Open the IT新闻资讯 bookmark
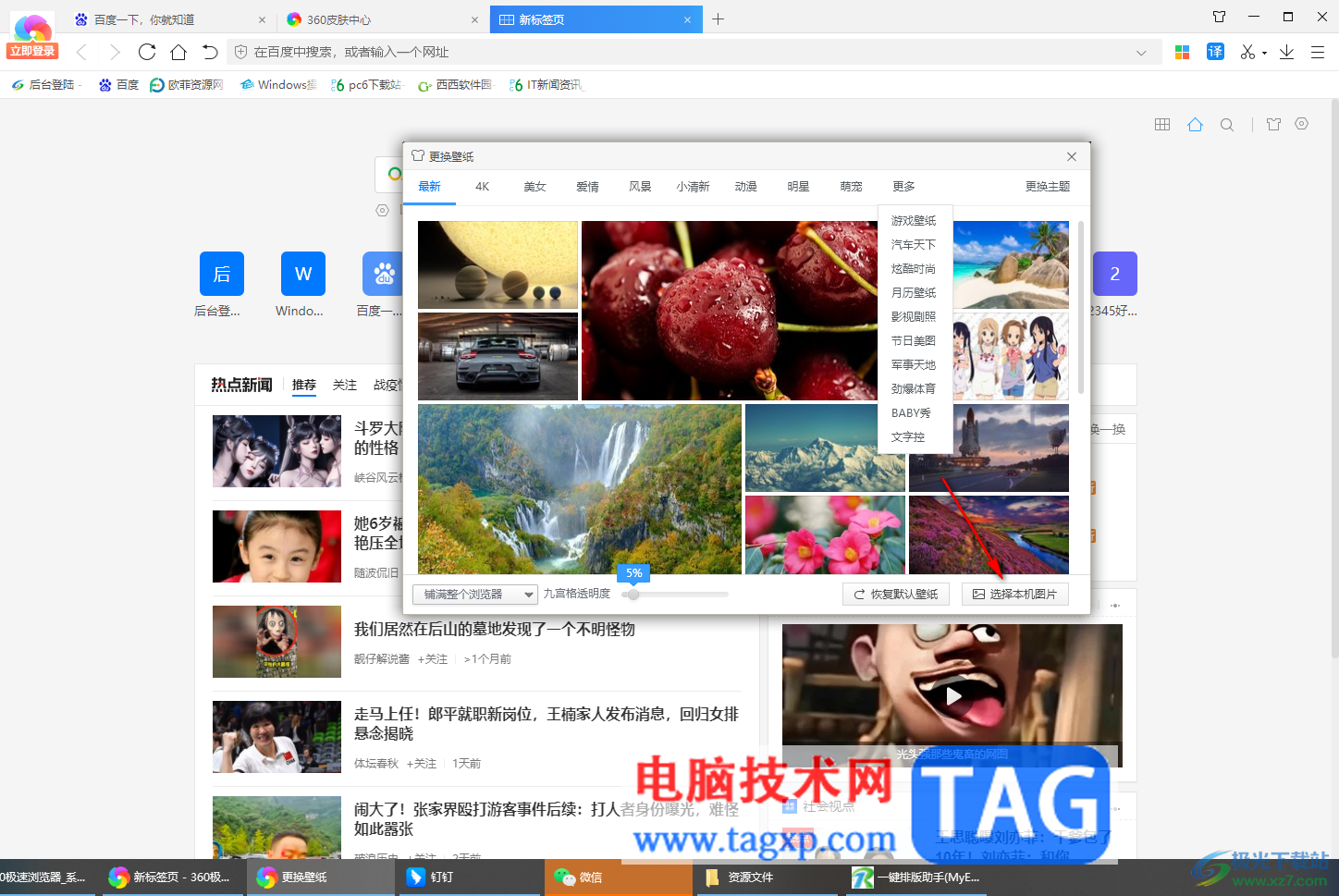 tap(546, 85)
